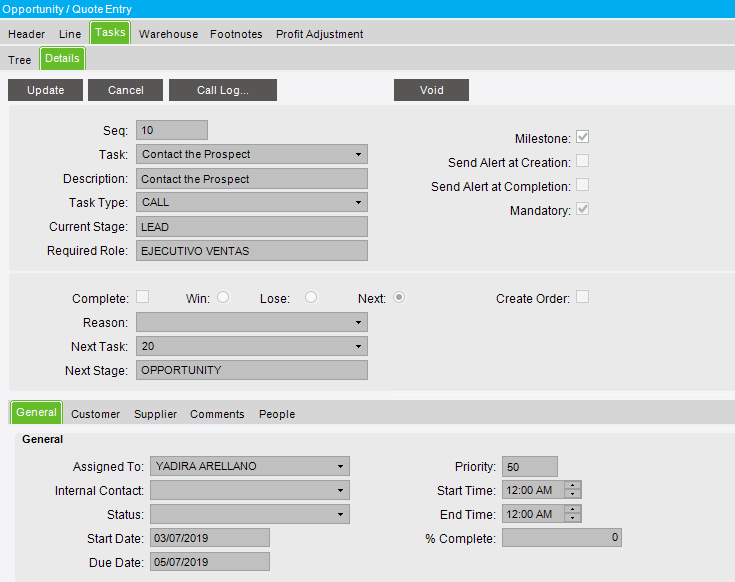Open the Customer tab

pos(96,414)
